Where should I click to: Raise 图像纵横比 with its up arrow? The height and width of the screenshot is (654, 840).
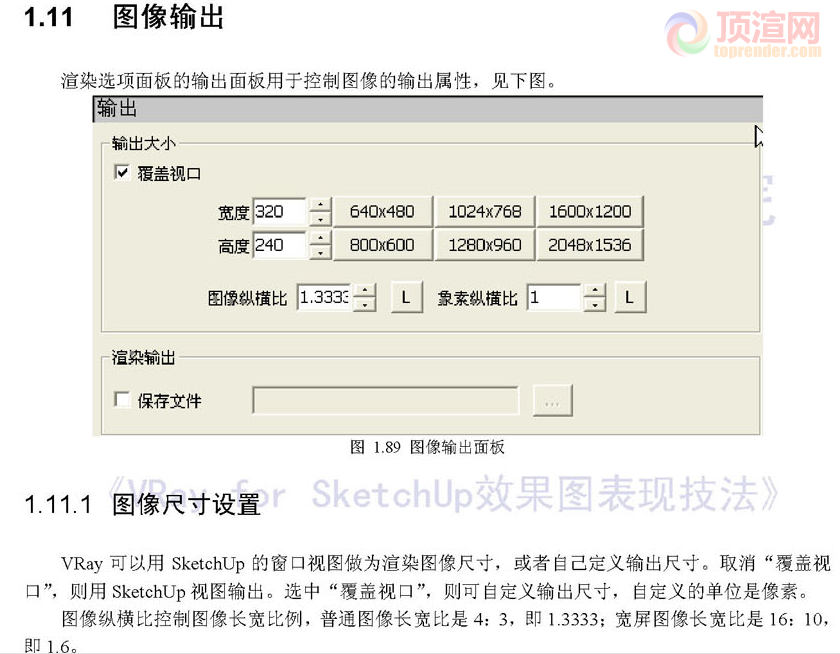click(x=365, y=290)
